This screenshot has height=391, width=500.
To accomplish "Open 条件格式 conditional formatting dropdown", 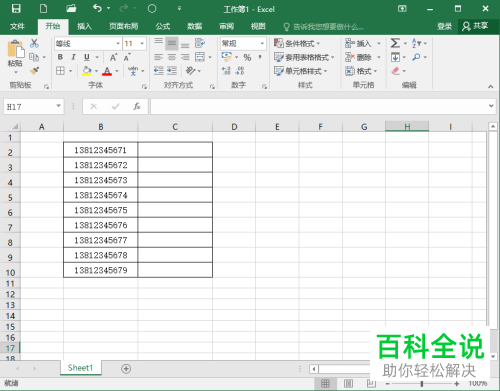I will pos(297,43).
